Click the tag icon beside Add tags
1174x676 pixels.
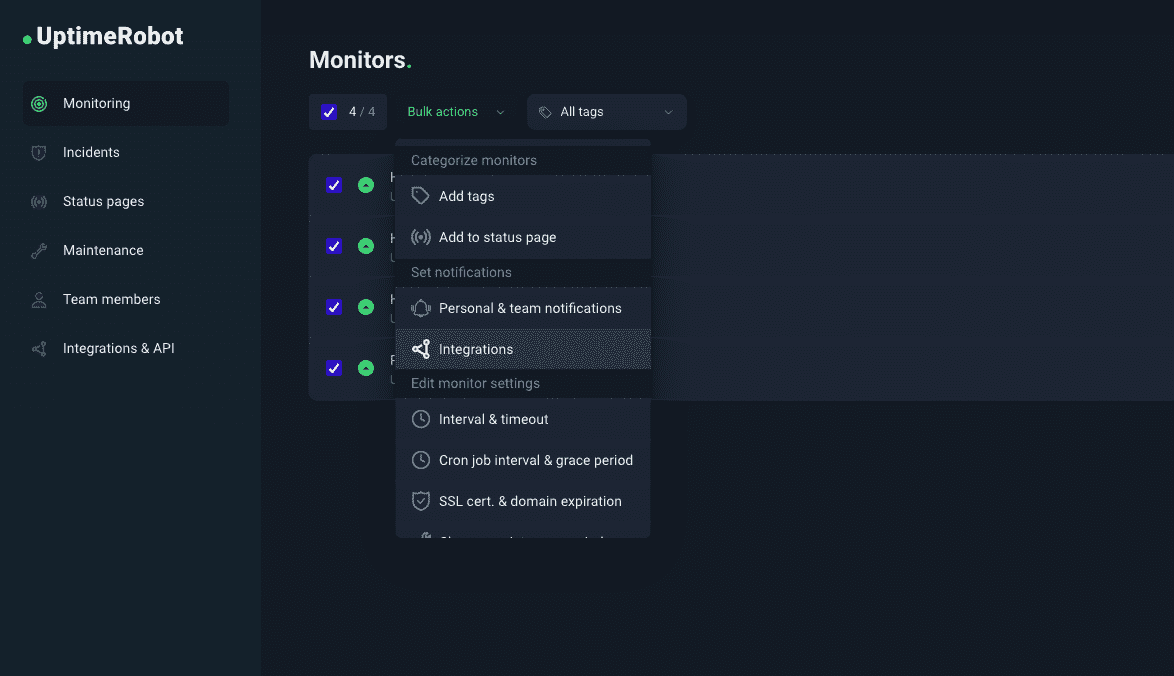(x=420, y=196)
